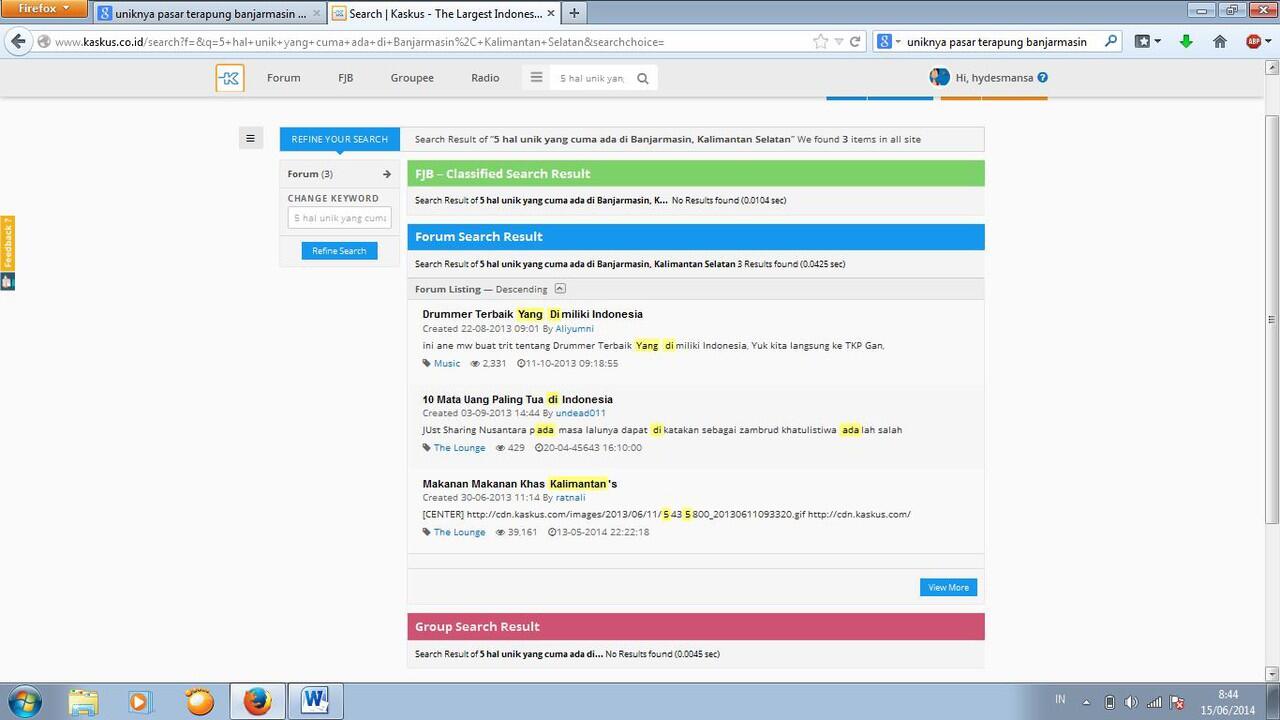The width and height of the screenshot is (1280, 720).
Task: Open the help question-mark icon beside hydesmansa
Action: click(1043, 77)
